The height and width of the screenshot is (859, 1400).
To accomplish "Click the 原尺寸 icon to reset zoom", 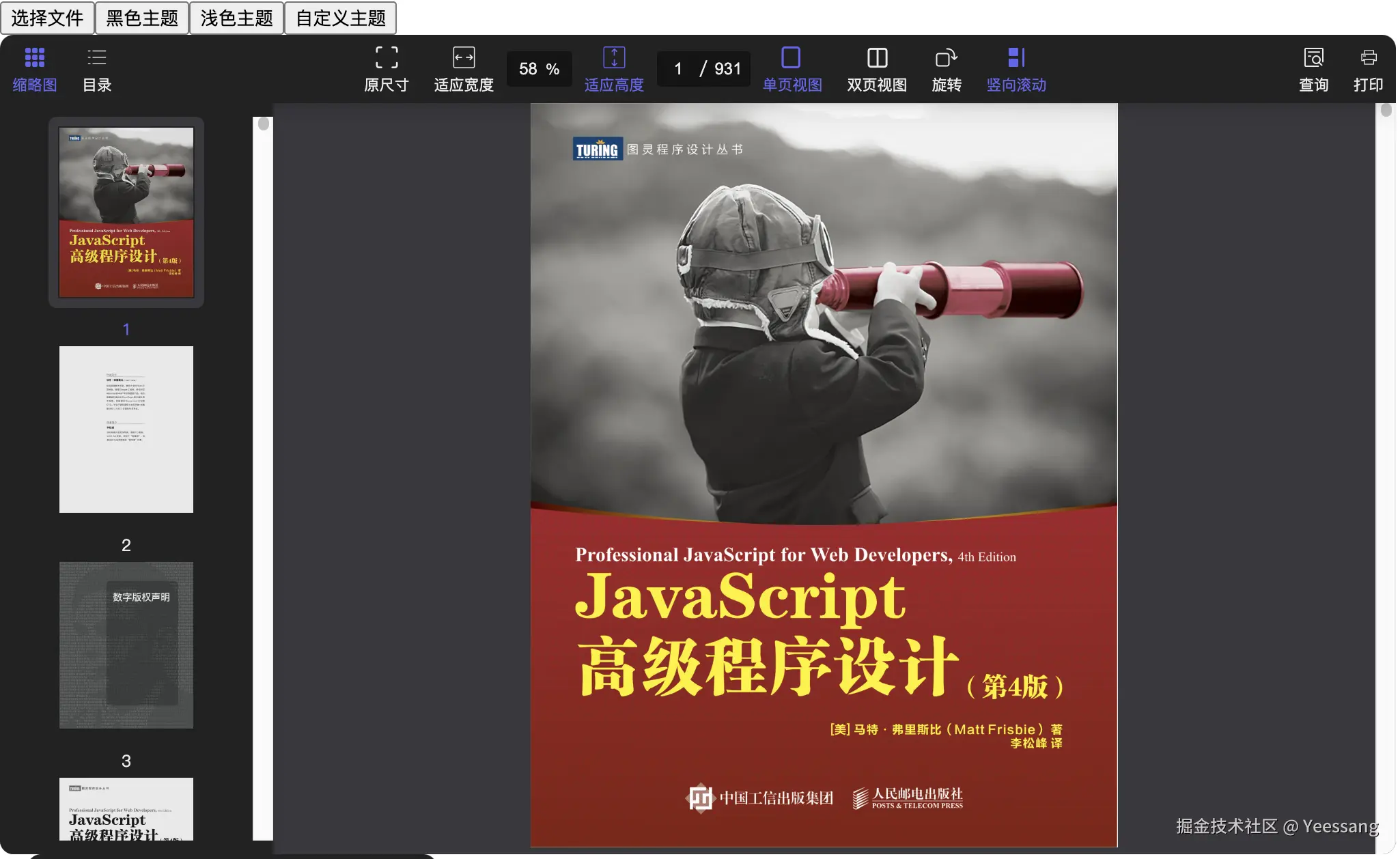I will 385,68.
